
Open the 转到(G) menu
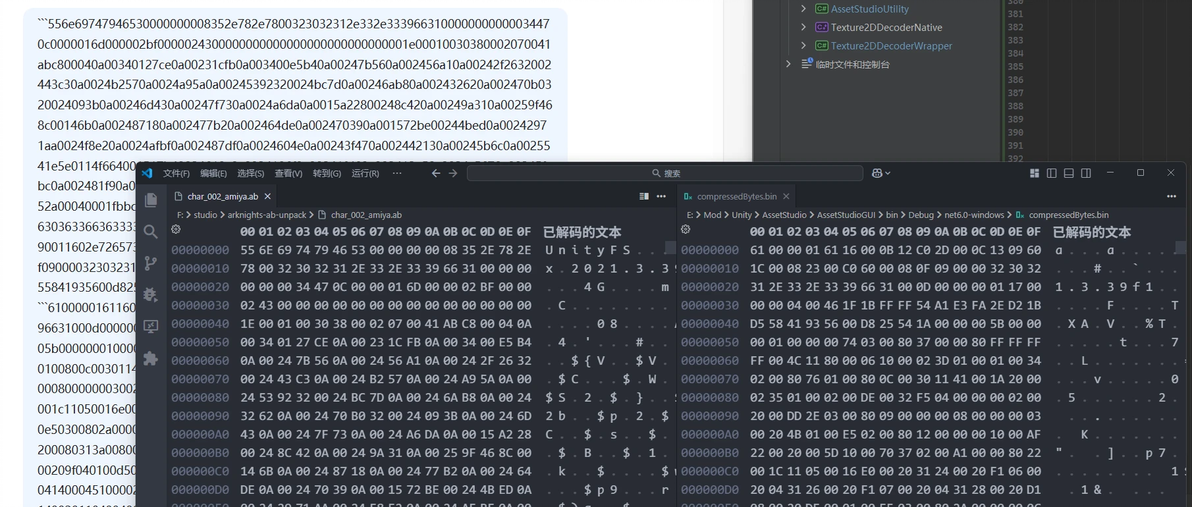point(327,173)
